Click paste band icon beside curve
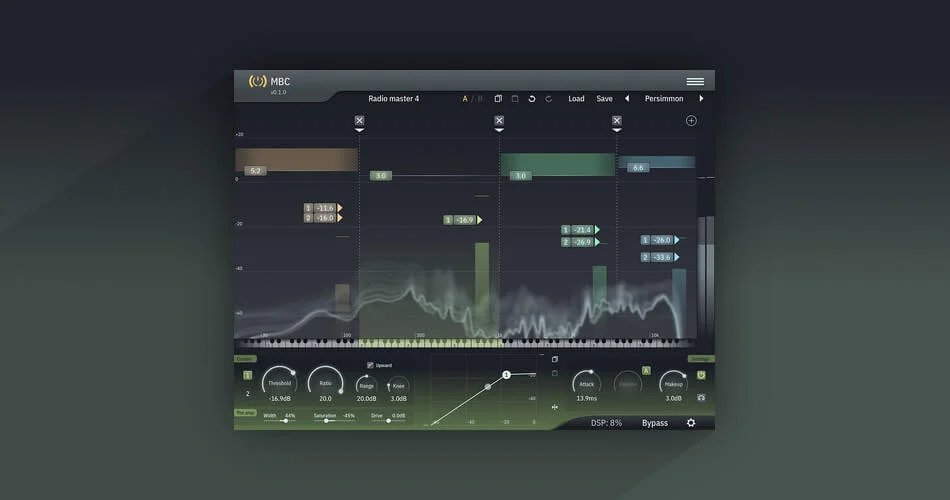 tap(554, 373)
